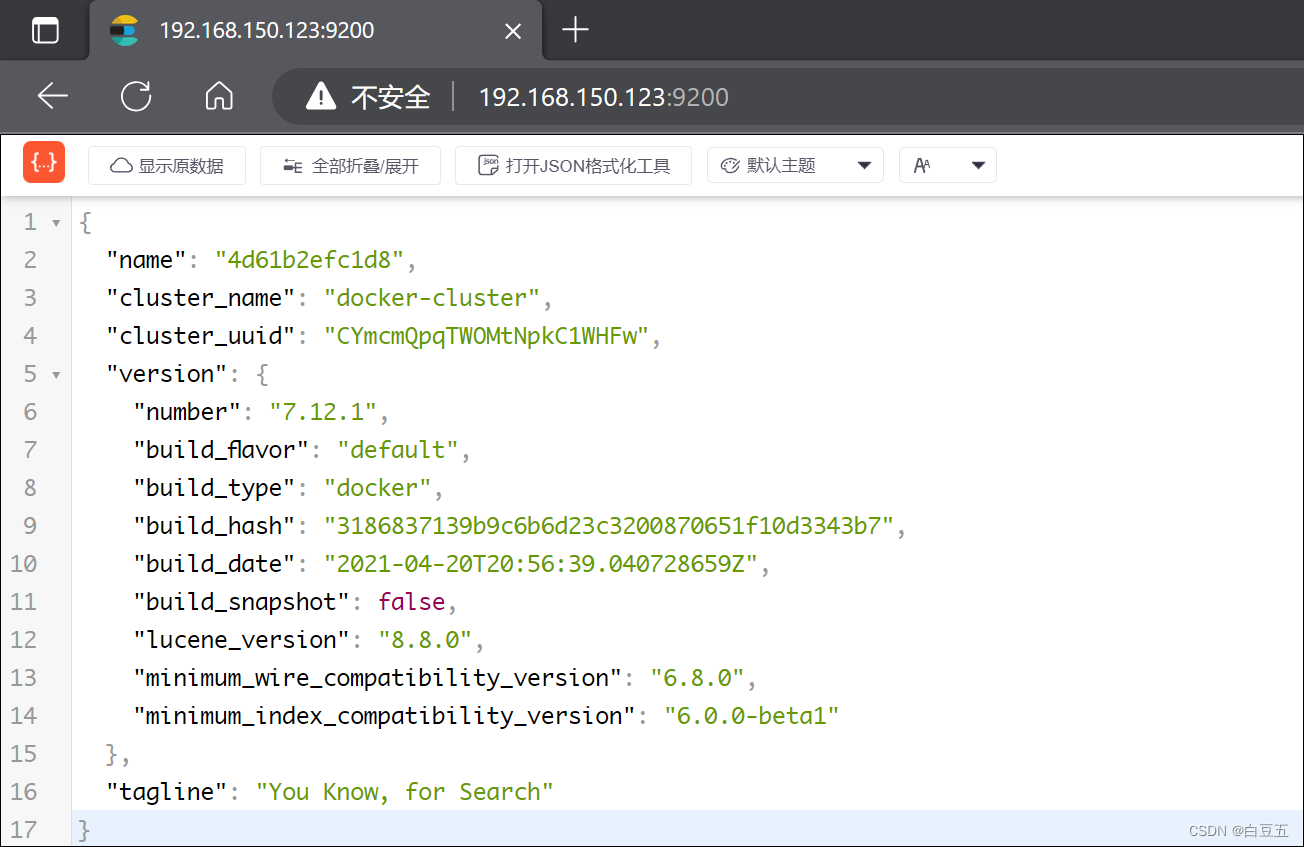
Task: Click the build_snapshot value false
Action: click(x=411, y=602)
